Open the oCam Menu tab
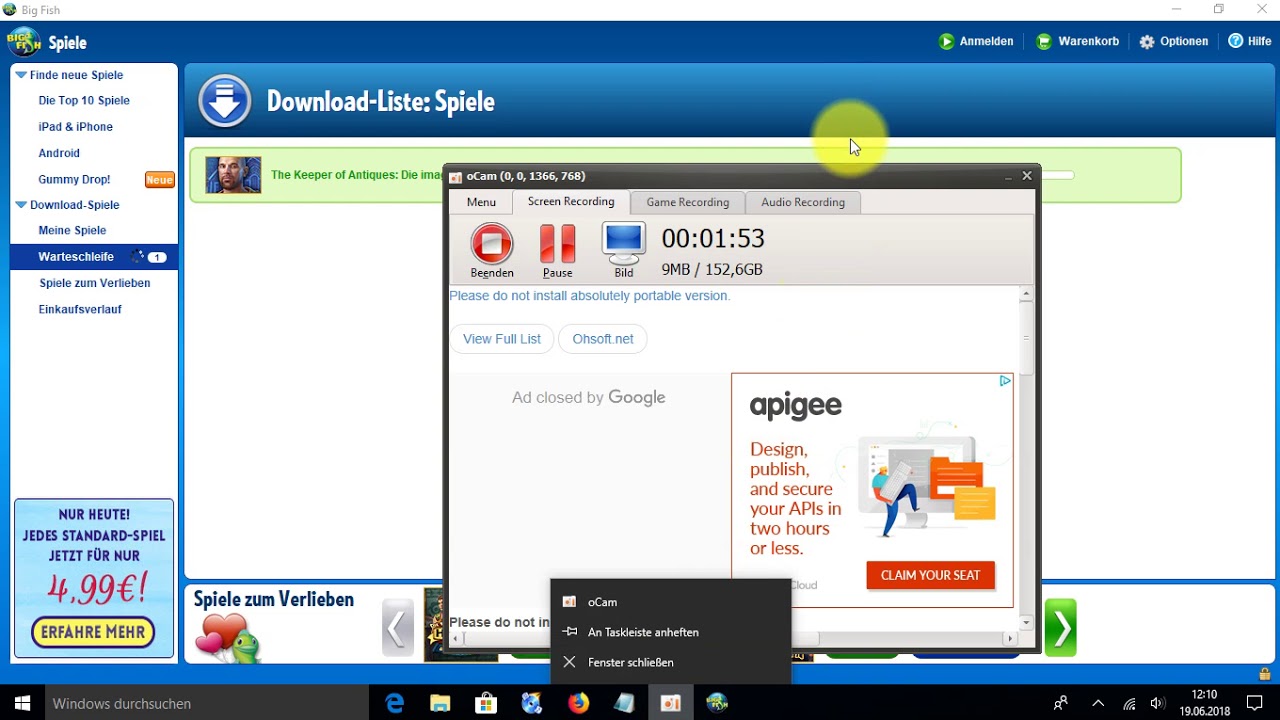The width and height of the screenshot is (1280, 720). pyautogui.click(x=481, y=202)
